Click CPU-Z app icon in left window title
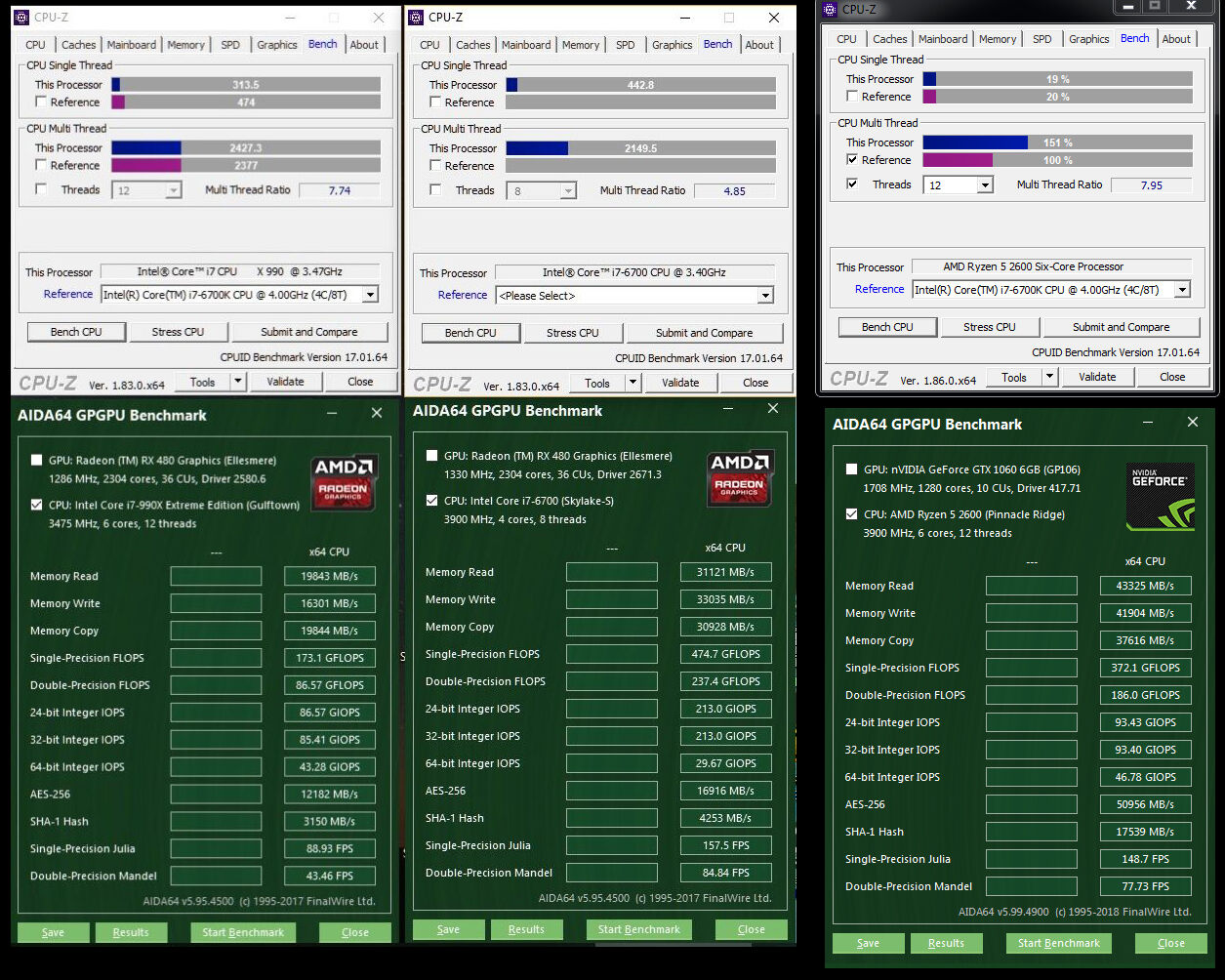The height and width of the screenshot is (980, 1225). pyautogui.click(x=22, y=18)
